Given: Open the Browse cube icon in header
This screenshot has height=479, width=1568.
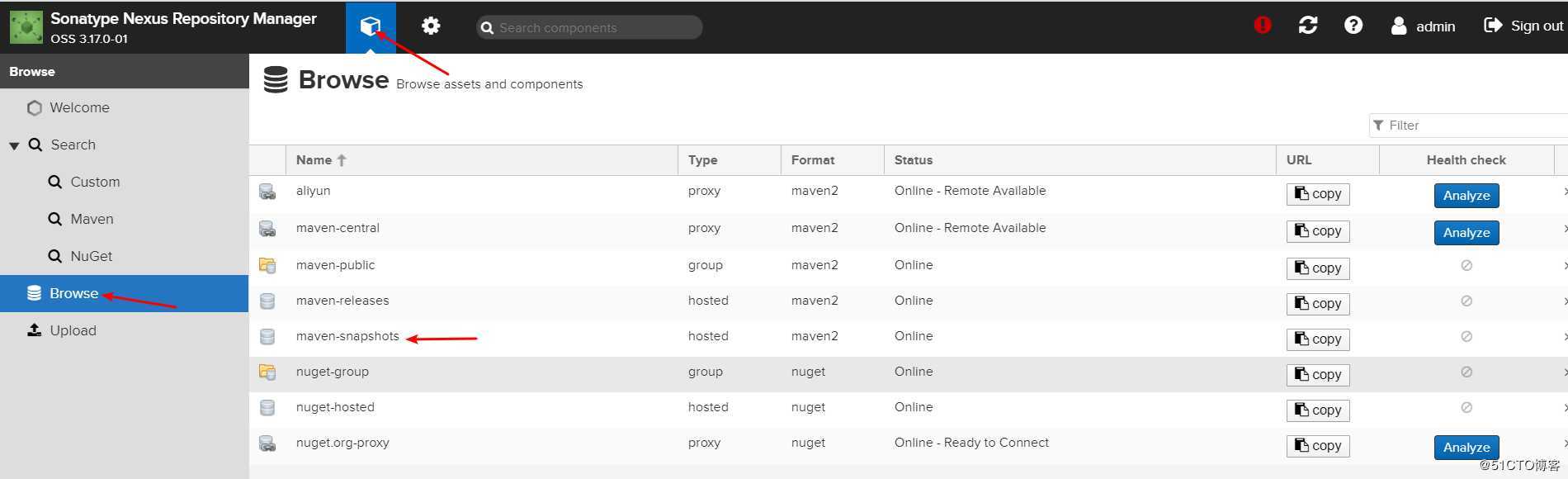Looking at the screenshot, I should click(x=371, y=26).
